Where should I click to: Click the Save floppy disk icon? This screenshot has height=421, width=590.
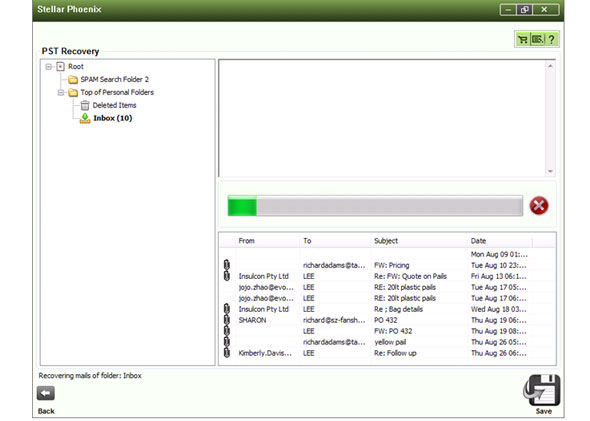pos(543,389)
